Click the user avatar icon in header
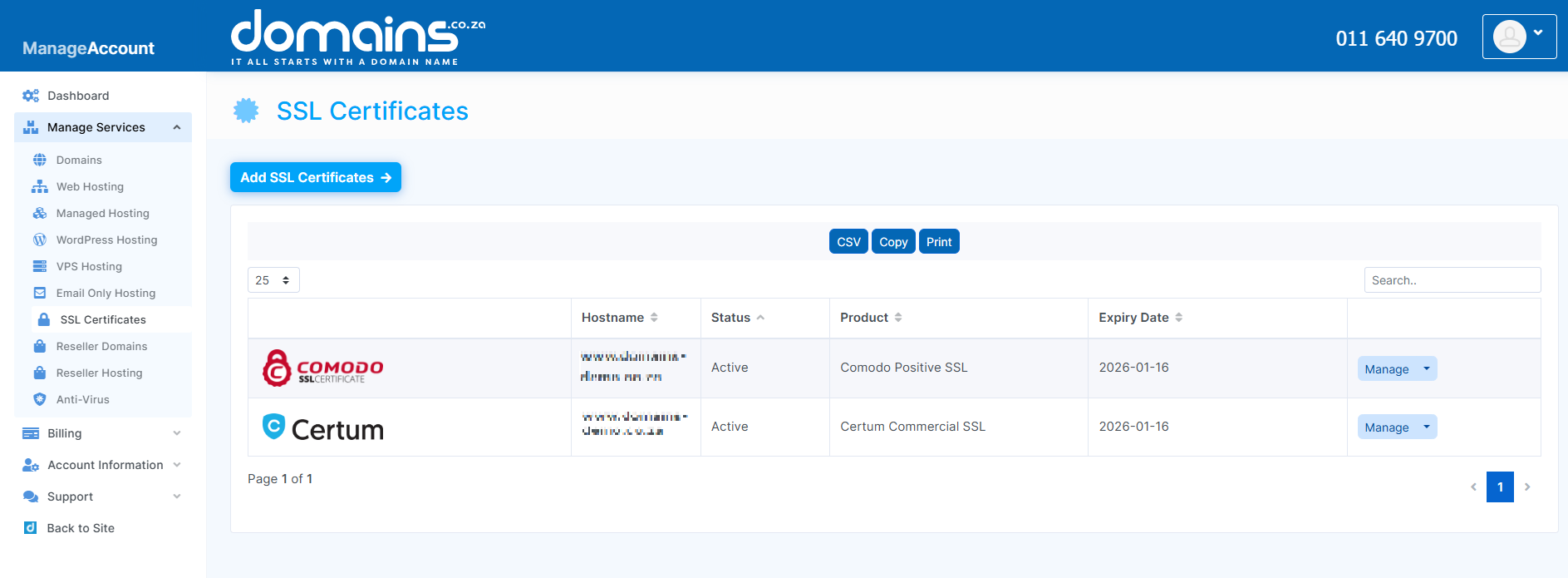 click(1509, 37)
